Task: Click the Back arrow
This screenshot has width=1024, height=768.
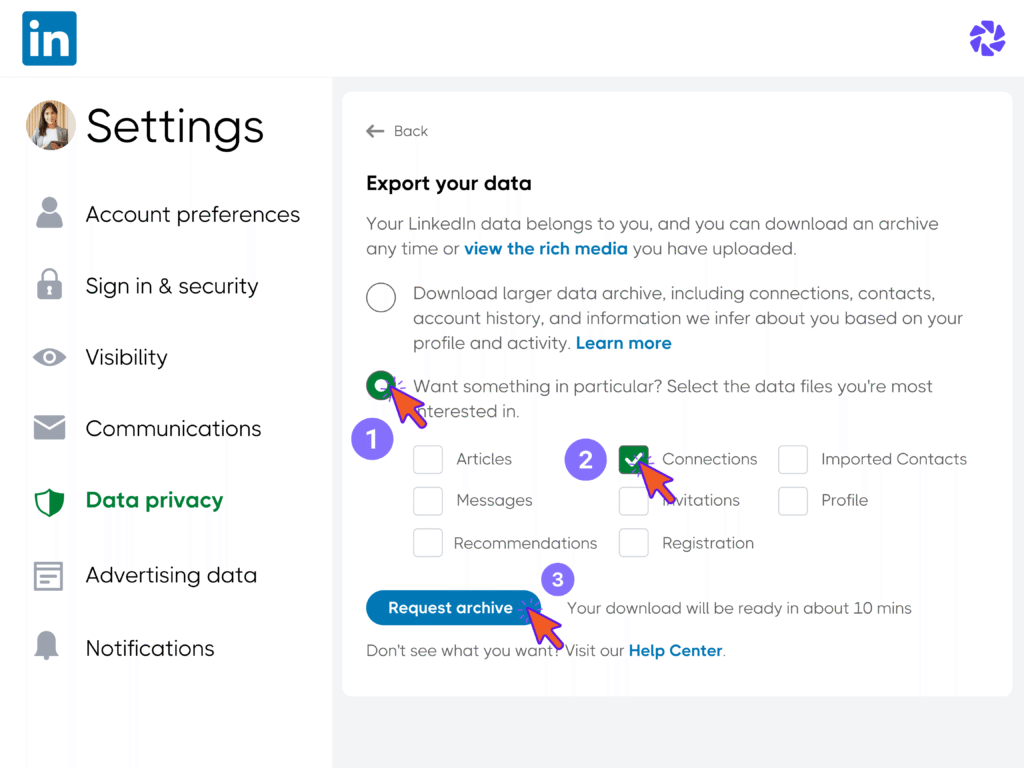Action: 374,130
